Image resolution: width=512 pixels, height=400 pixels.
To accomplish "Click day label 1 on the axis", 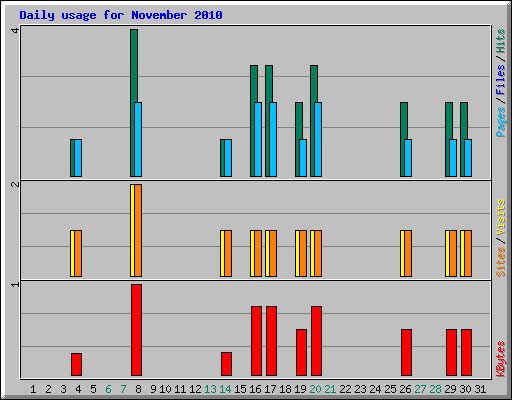I will [33, 389].
